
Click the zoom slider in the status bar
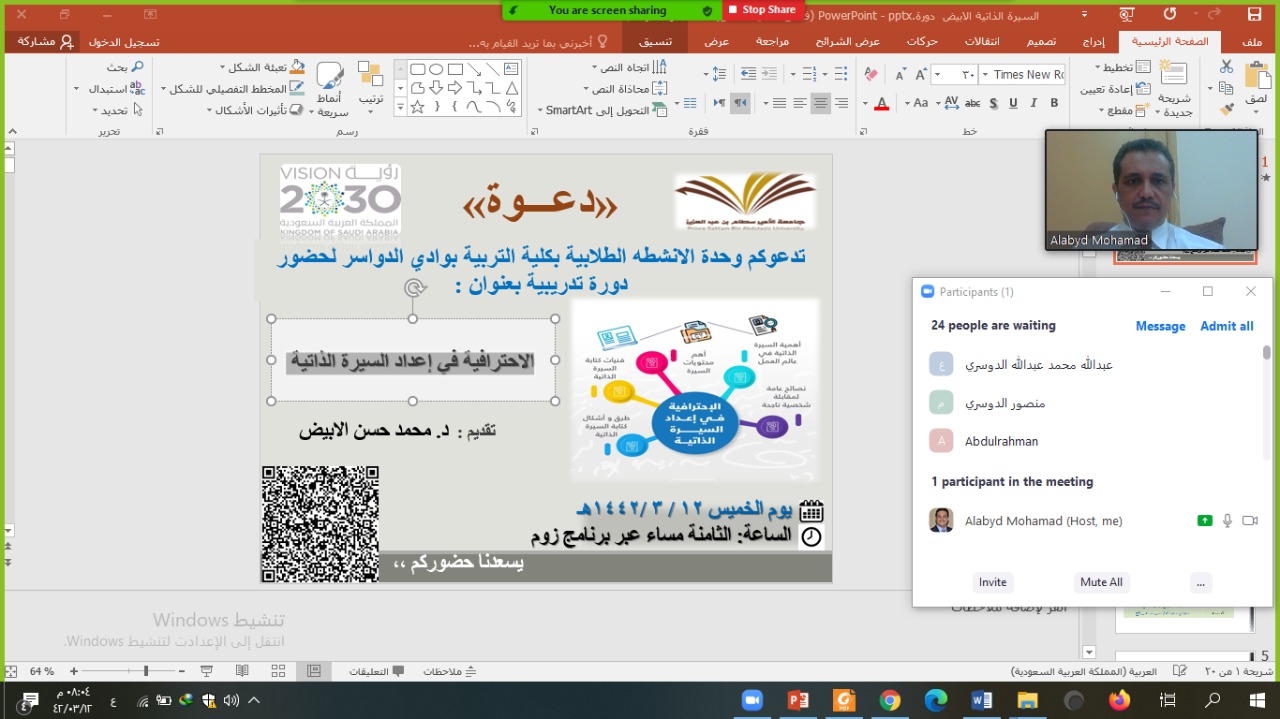coord(146,671)
